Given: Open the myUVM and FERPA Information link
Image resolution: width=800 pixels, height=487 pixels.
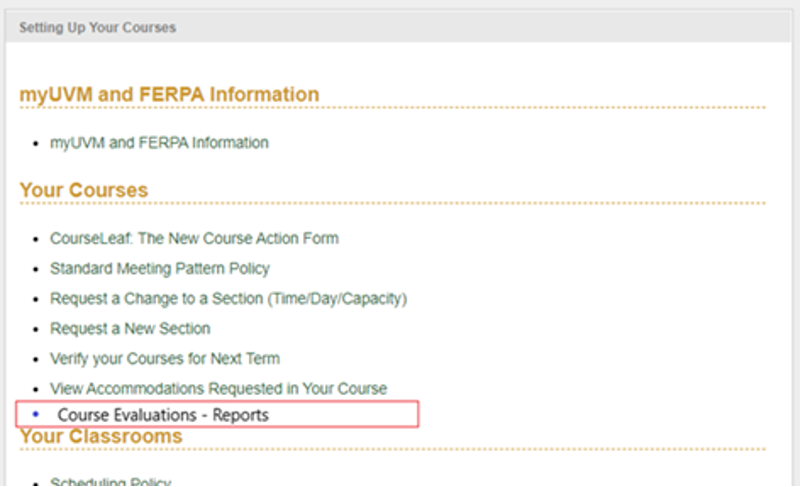Looking at the screenshot, I should pyautogui.click(x=159, y=143).
